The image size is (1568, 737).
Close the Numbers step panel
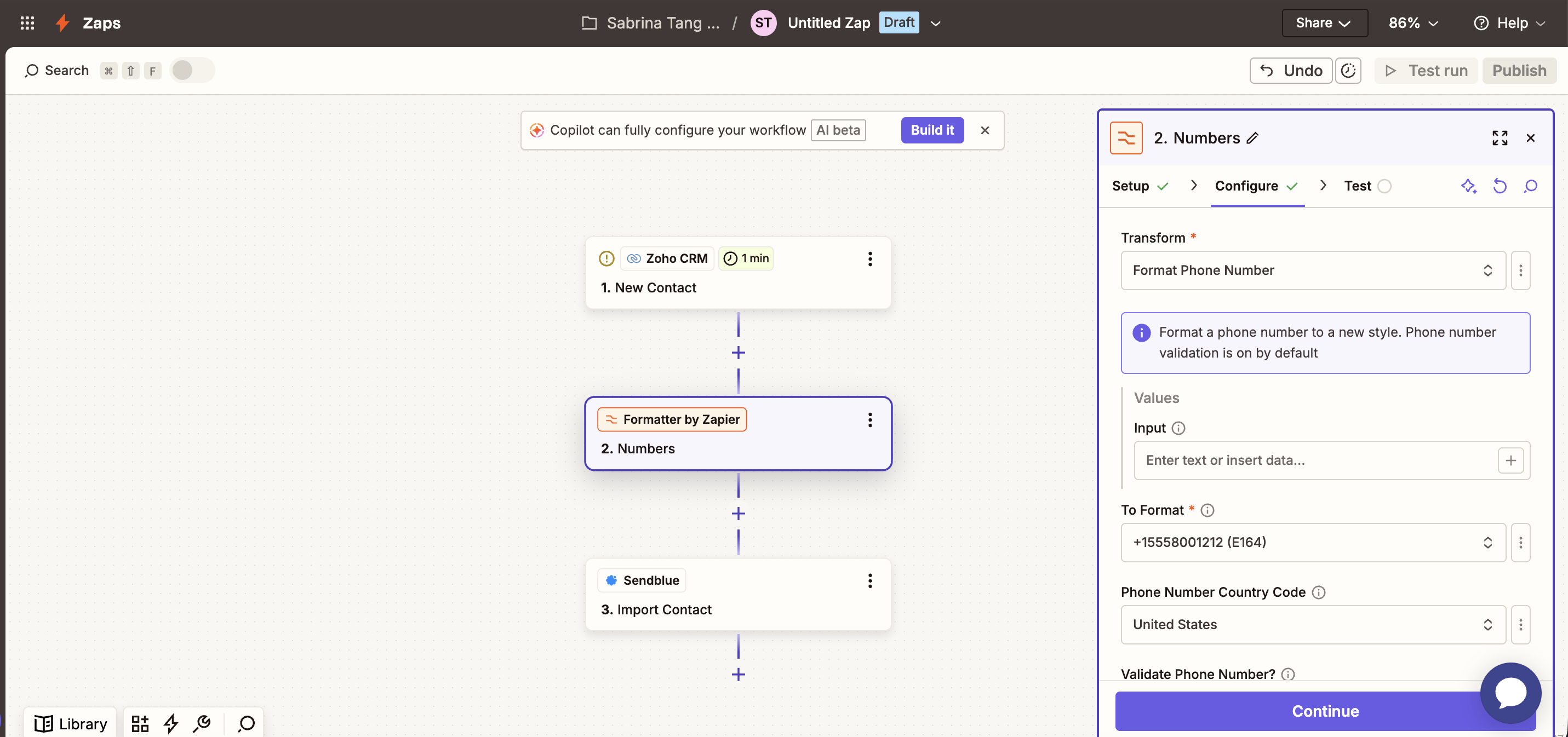[1530, 138]
